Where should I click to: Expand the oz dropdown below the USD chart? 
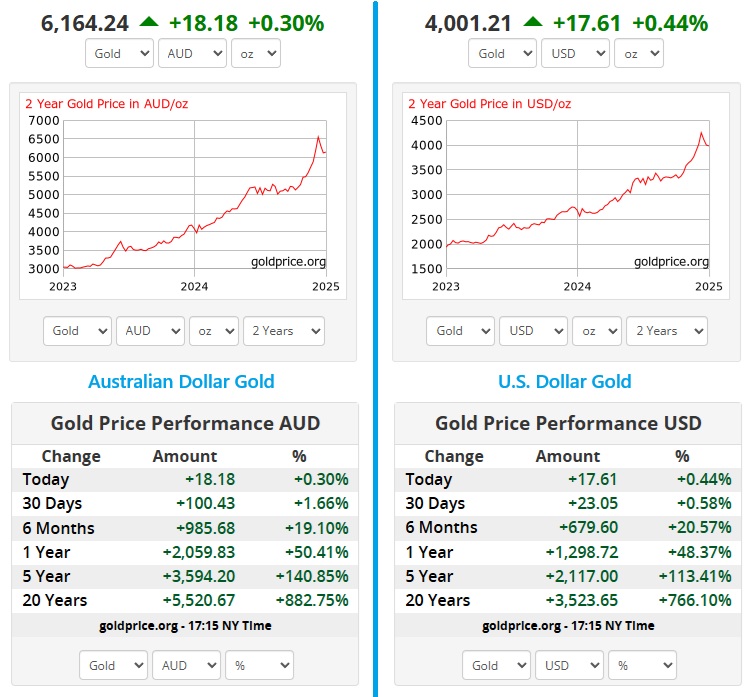pos(598,331)
